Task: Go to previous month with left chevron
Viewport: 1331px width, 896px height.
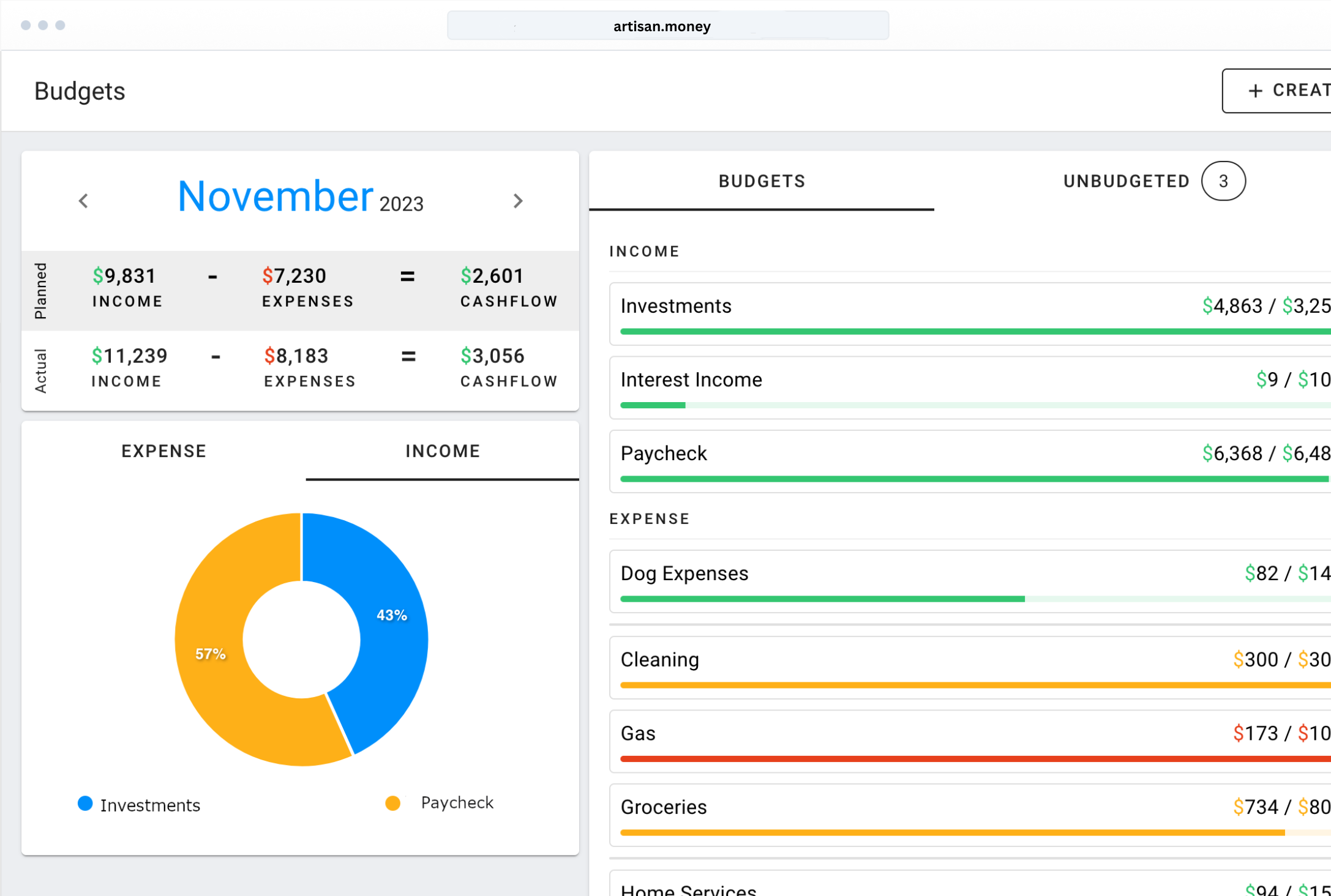Action: 84,201
